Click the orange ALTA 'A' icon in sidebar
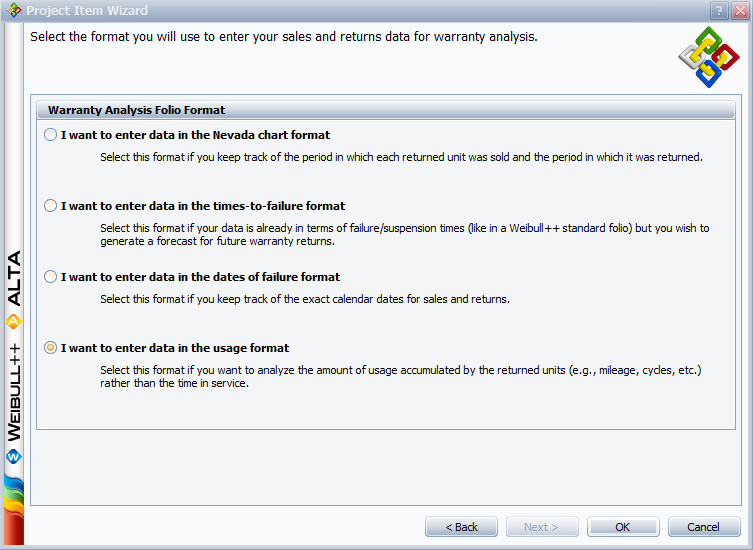This screenshot has width=753, height=550. pos(14,321)
